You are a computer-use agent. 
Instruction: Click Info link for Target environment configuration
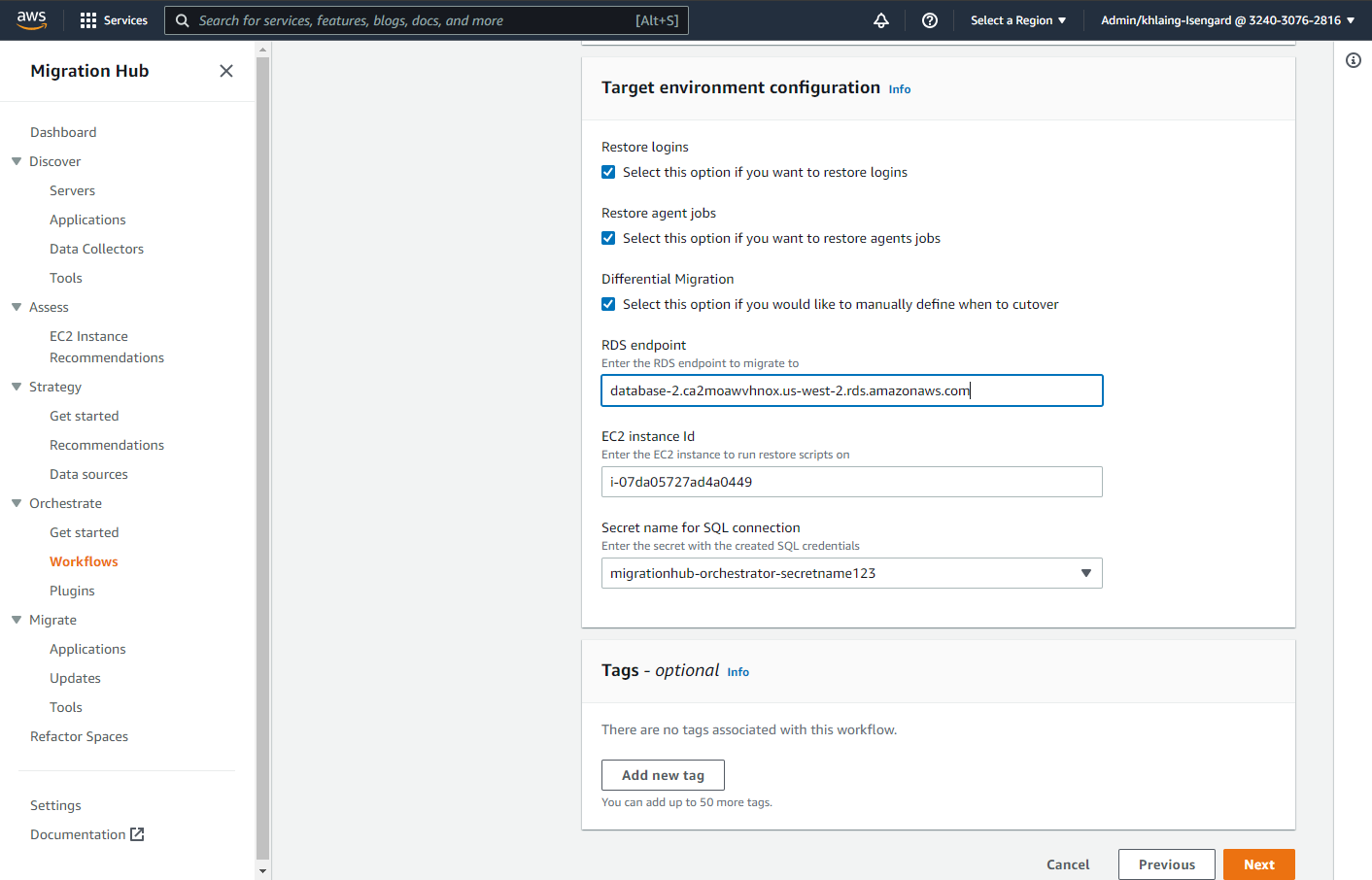tap(900, 89)
